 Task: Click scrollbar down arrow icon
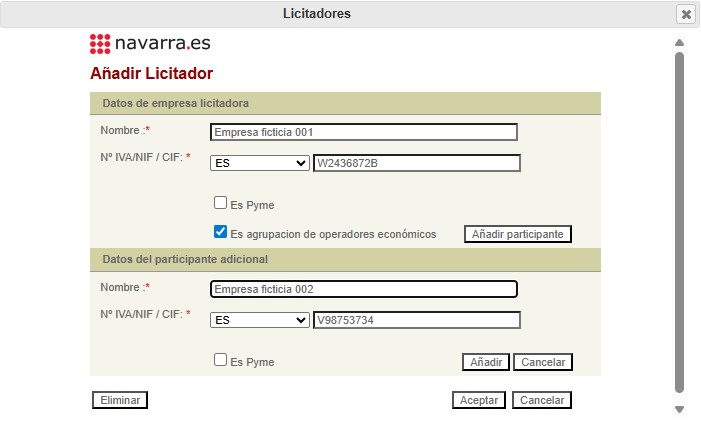coord(680,409)
